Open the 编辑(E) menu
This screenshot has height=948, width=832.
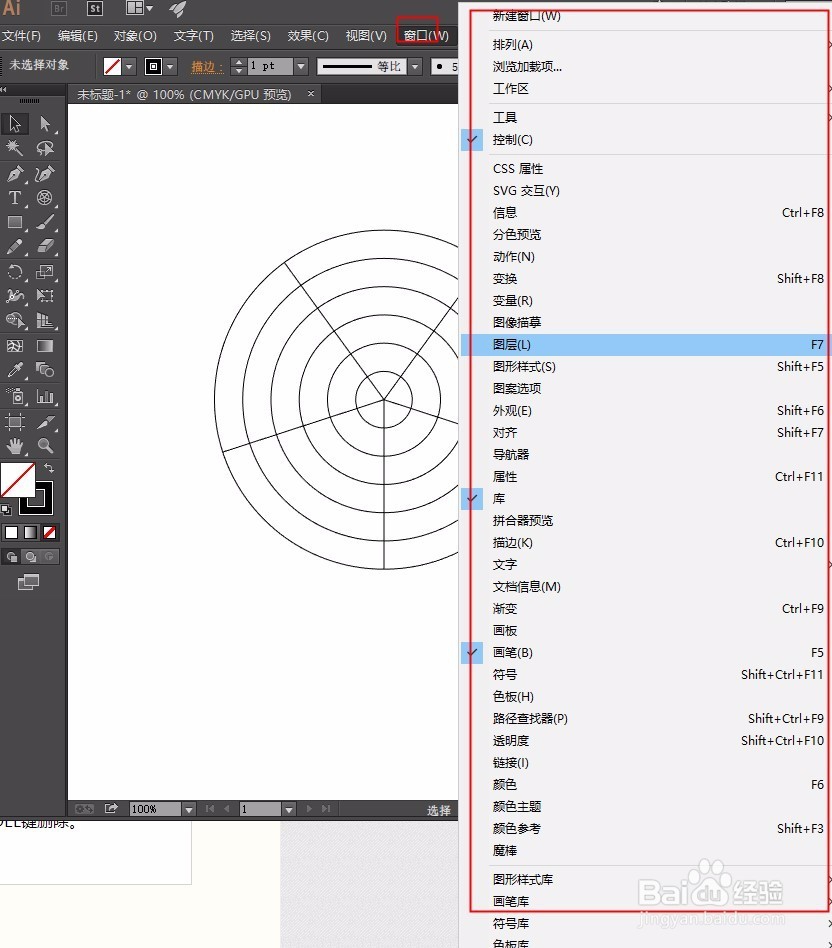coord(77,36)
